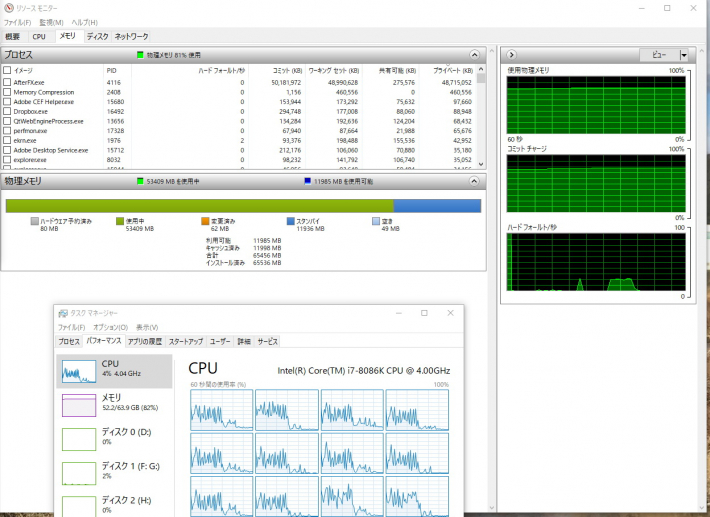The image size is (710, 517).
Task: Check the box next to AfterFX.exe
Action: pyautogui.click(x=7, y=81)
